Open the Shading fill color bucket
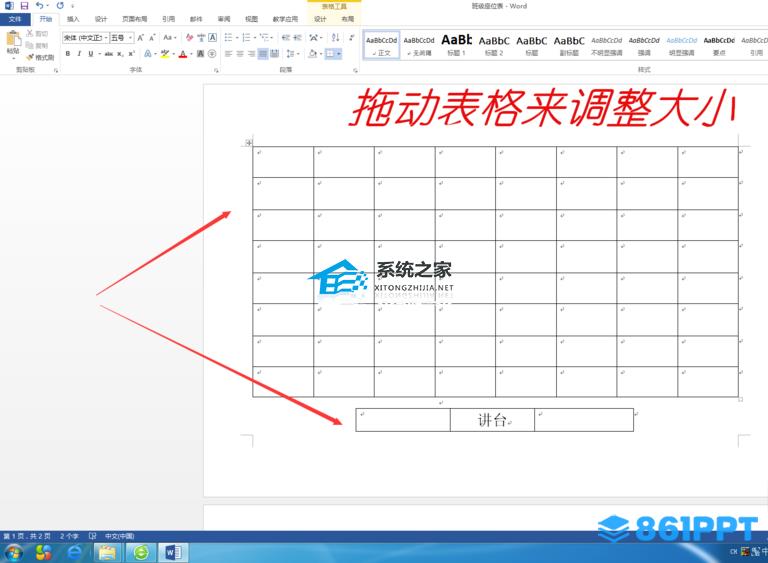This screenshot has height=563, width=768. pos(312,54)
